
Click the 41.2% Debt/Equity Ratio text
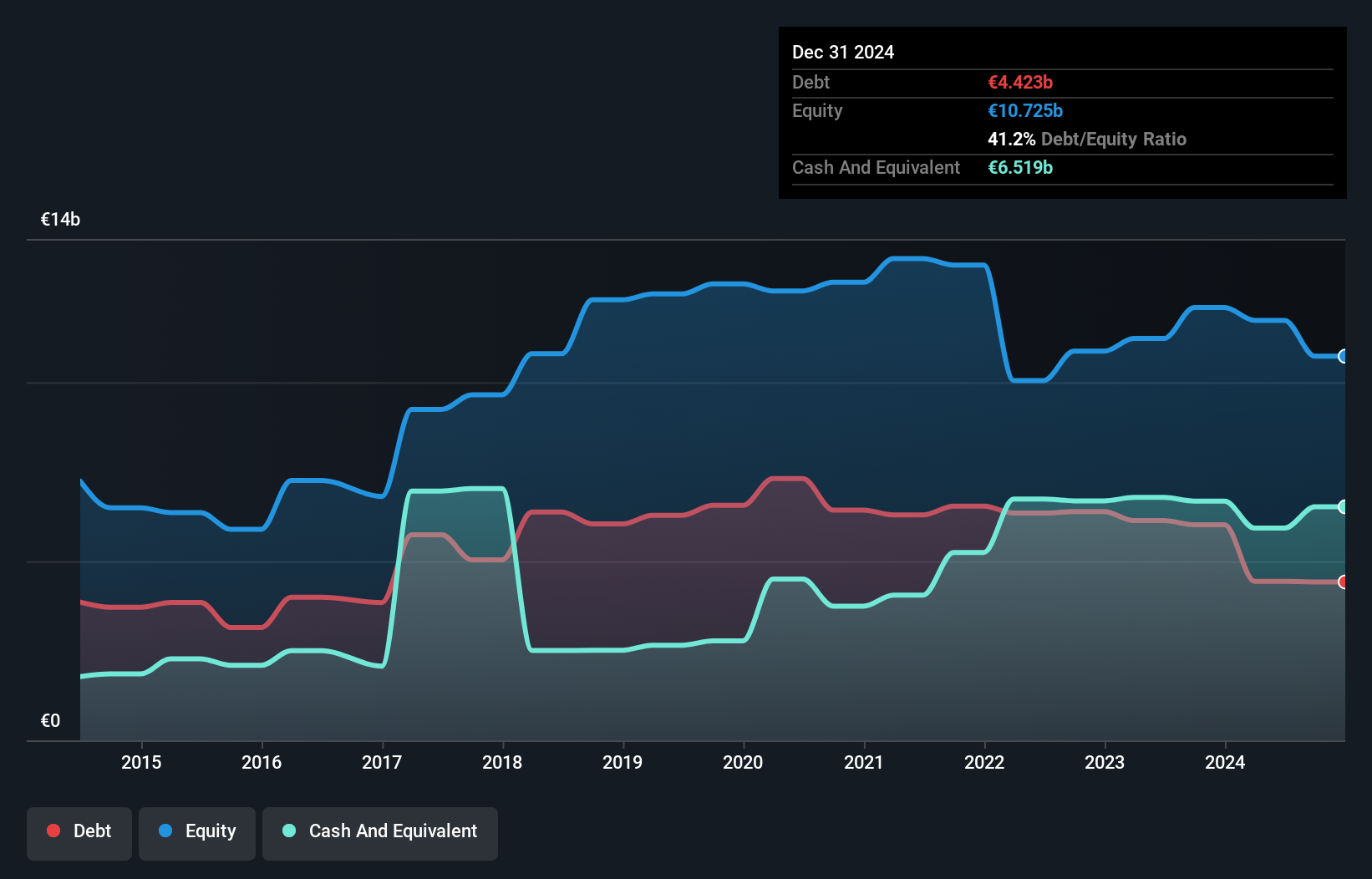click(x=1087, y=140)
